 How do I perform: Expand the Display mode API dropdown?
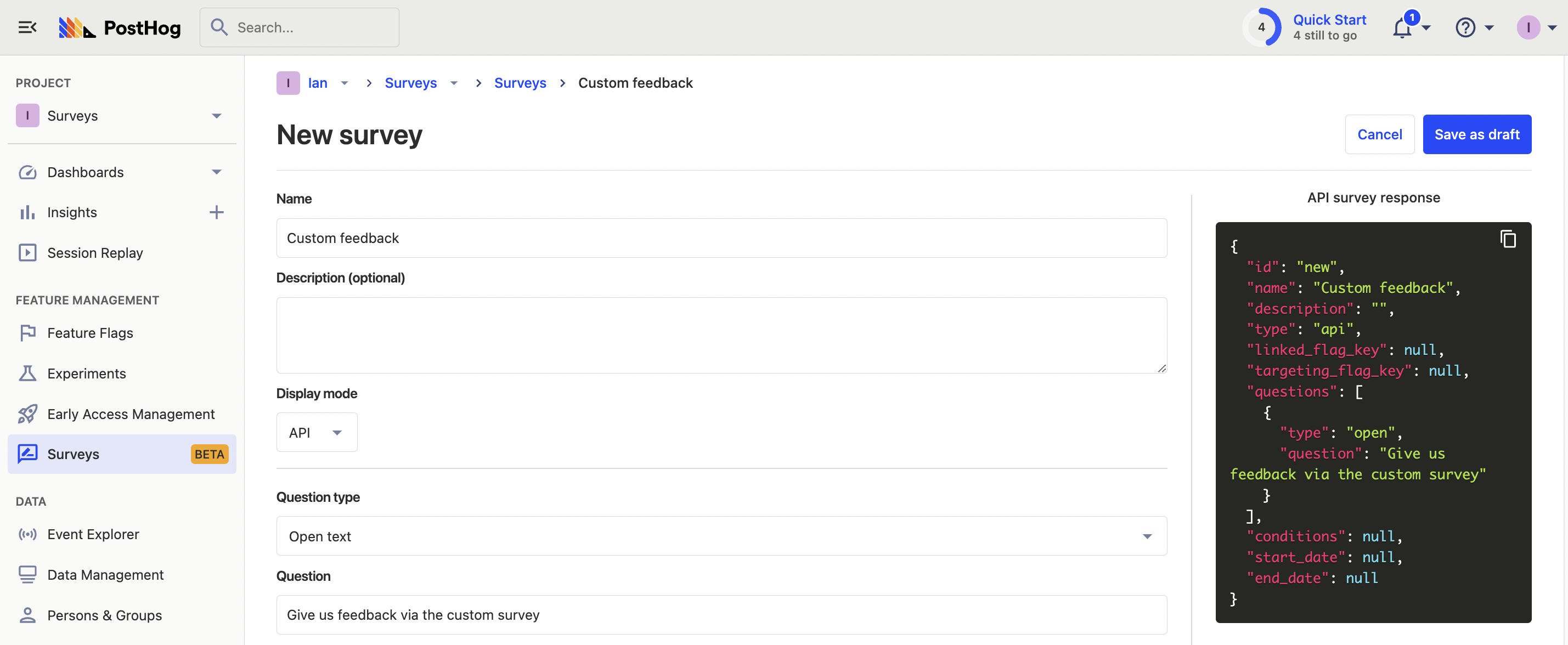(317, 433)
